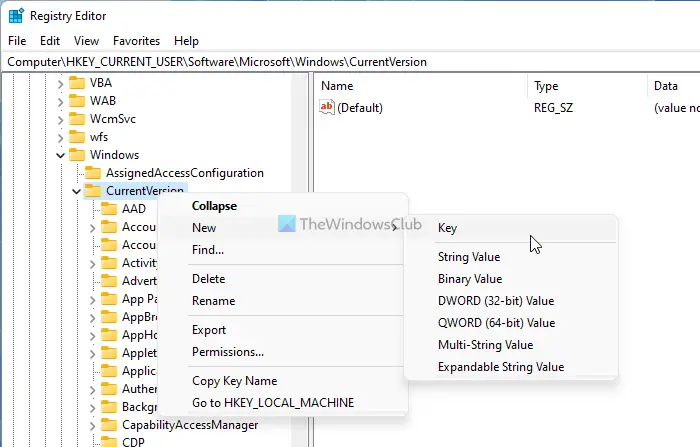
Task: Choose Binary Value in submenu
Action: pos(511,279)
